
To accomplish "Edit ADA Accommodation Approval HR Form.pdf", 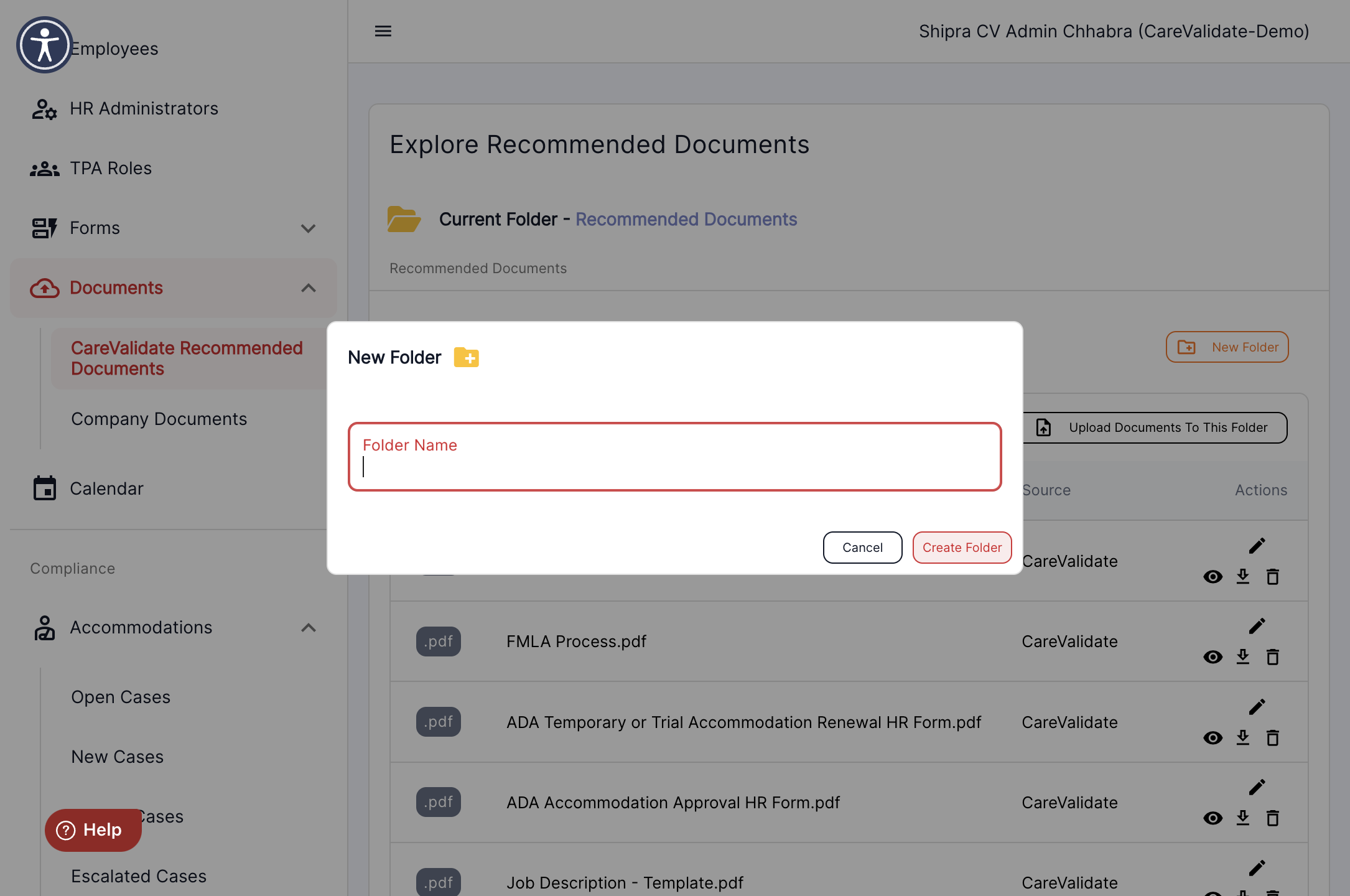I will pos(1257,787).
